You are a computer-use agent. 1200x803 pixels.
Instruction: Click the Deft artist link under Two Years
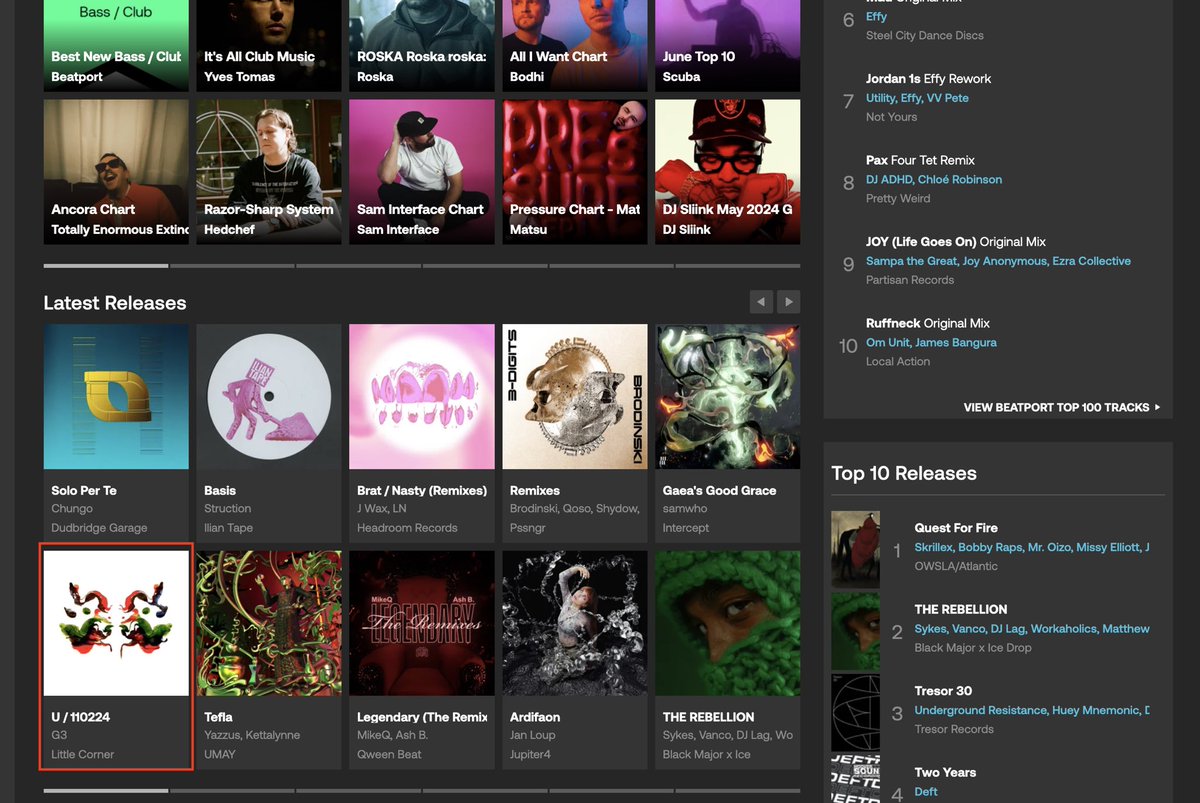pyautogui.click(x=925, y=791)
